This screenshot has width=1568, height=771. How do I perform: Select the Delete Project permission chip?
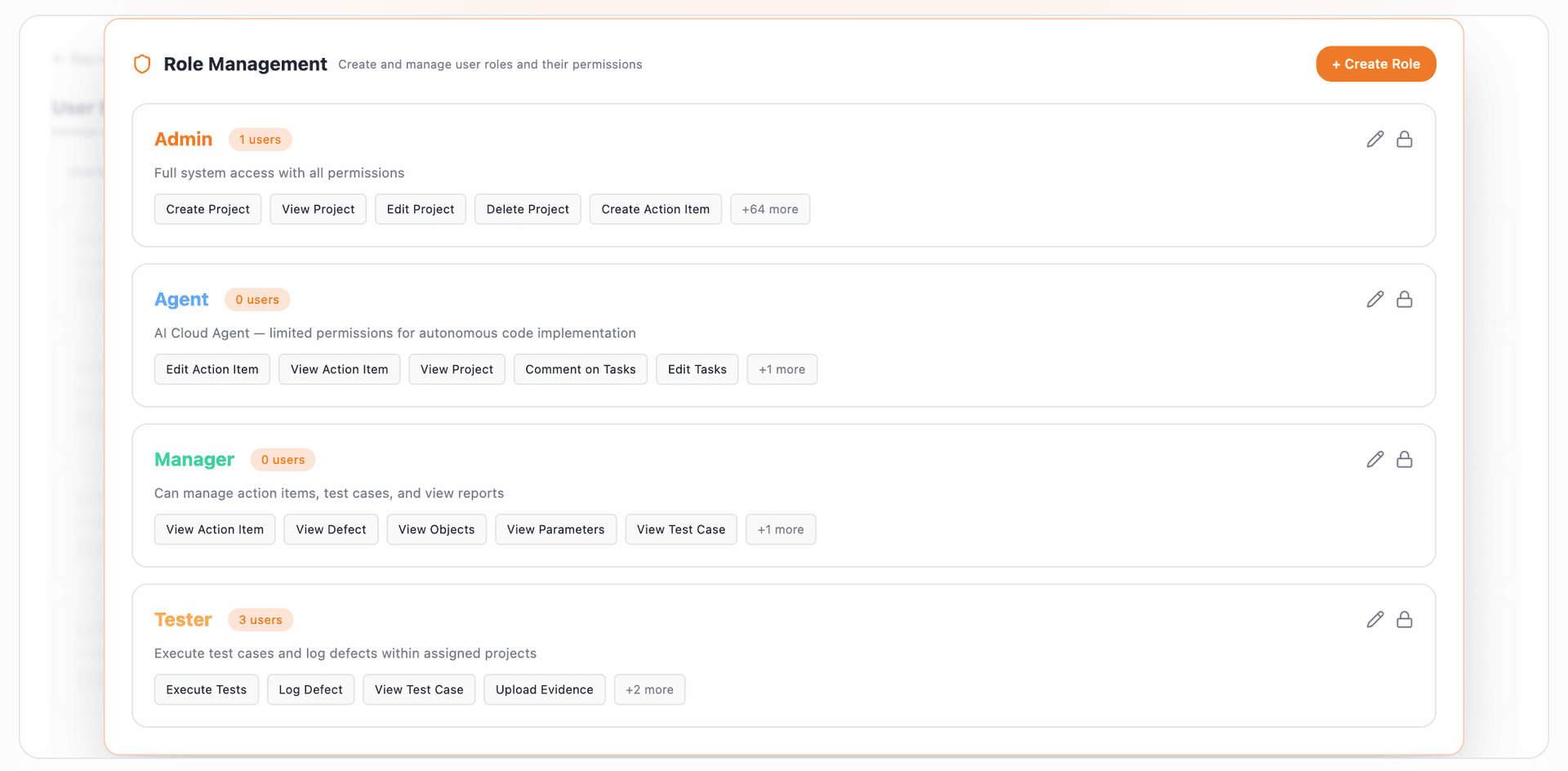coord(527,209)
